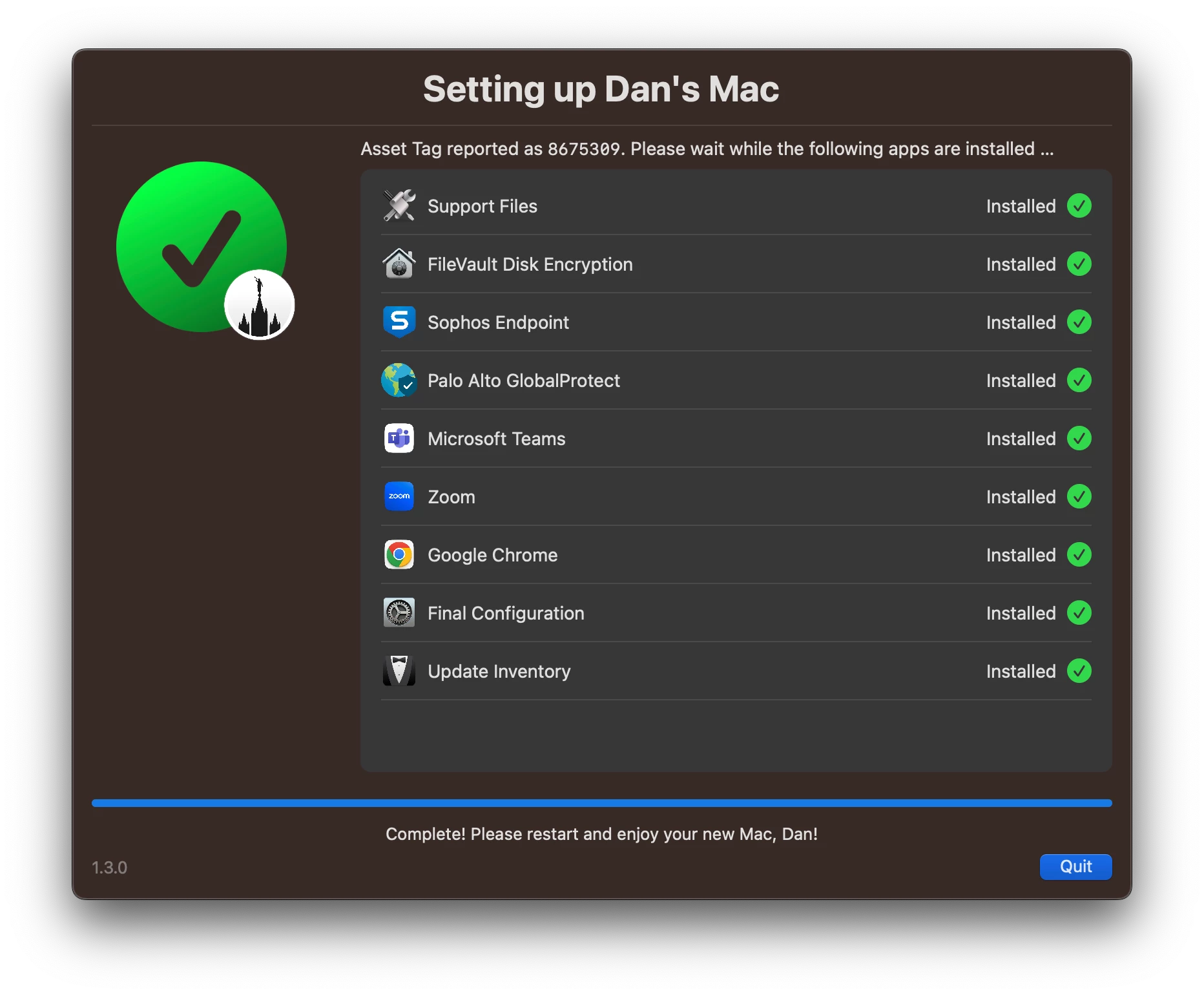Viewport: 1204px width, 995px height.
Task: Click Installed status on Update Inventory row
Action: click(x=1021, y=671)
